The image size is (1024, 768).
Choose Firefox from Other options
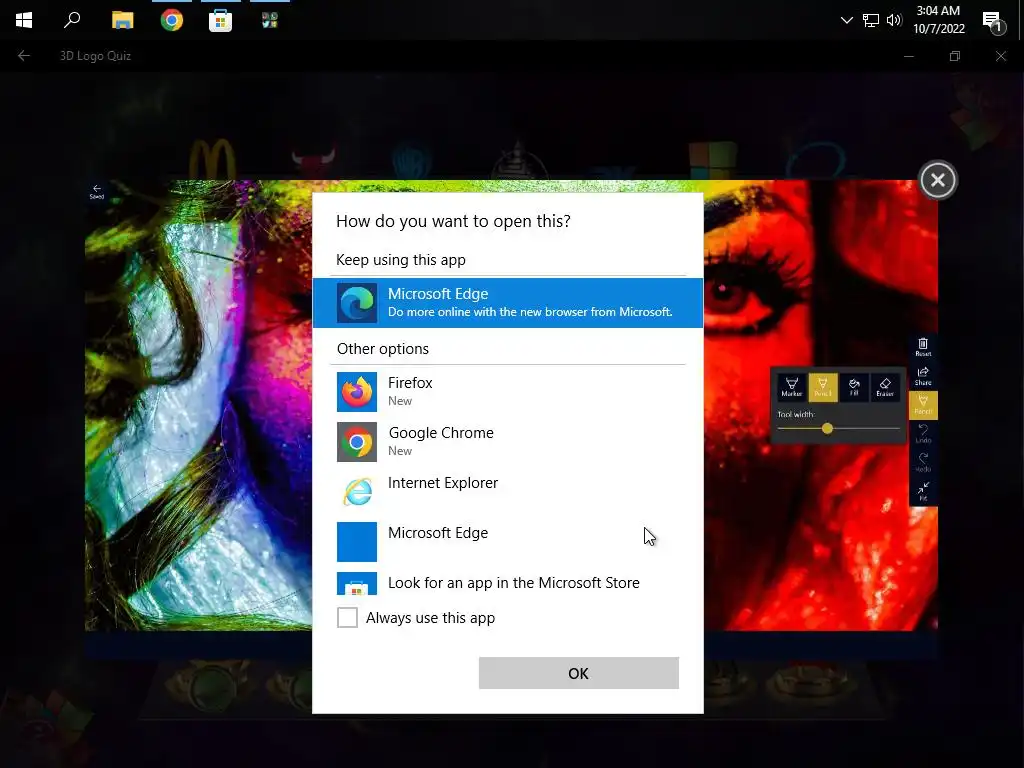507,392
